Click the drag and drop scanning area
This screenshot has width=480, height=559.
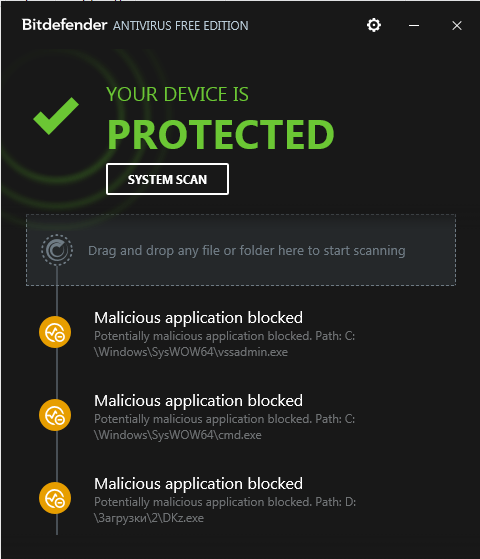coord(241,250)
